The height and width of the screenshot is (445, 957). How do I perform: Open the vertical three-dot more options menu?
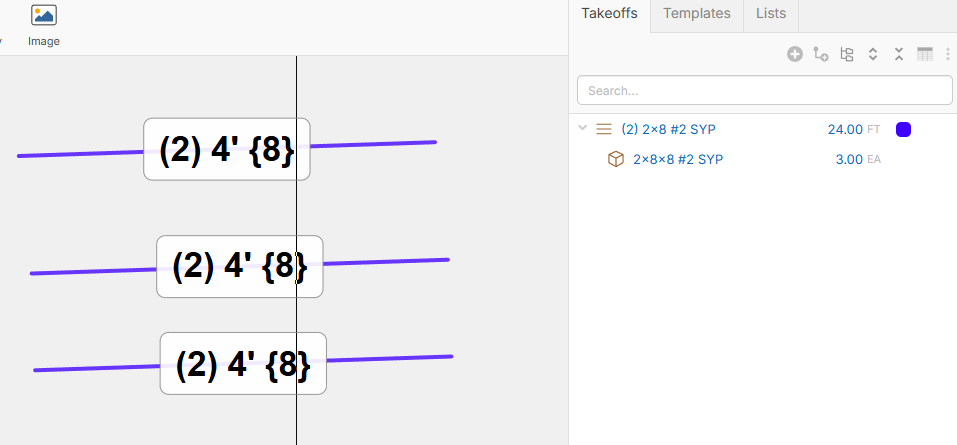948,54
